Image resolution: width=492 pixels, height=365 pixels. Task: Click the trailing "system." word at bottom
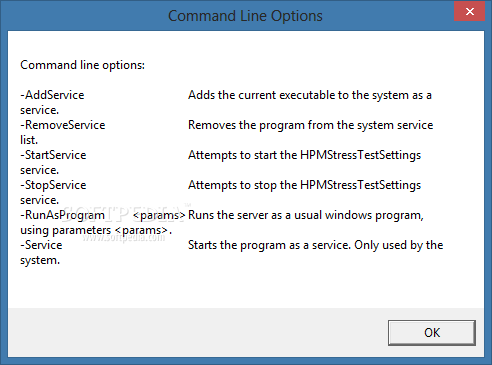[x=40, y=260]
